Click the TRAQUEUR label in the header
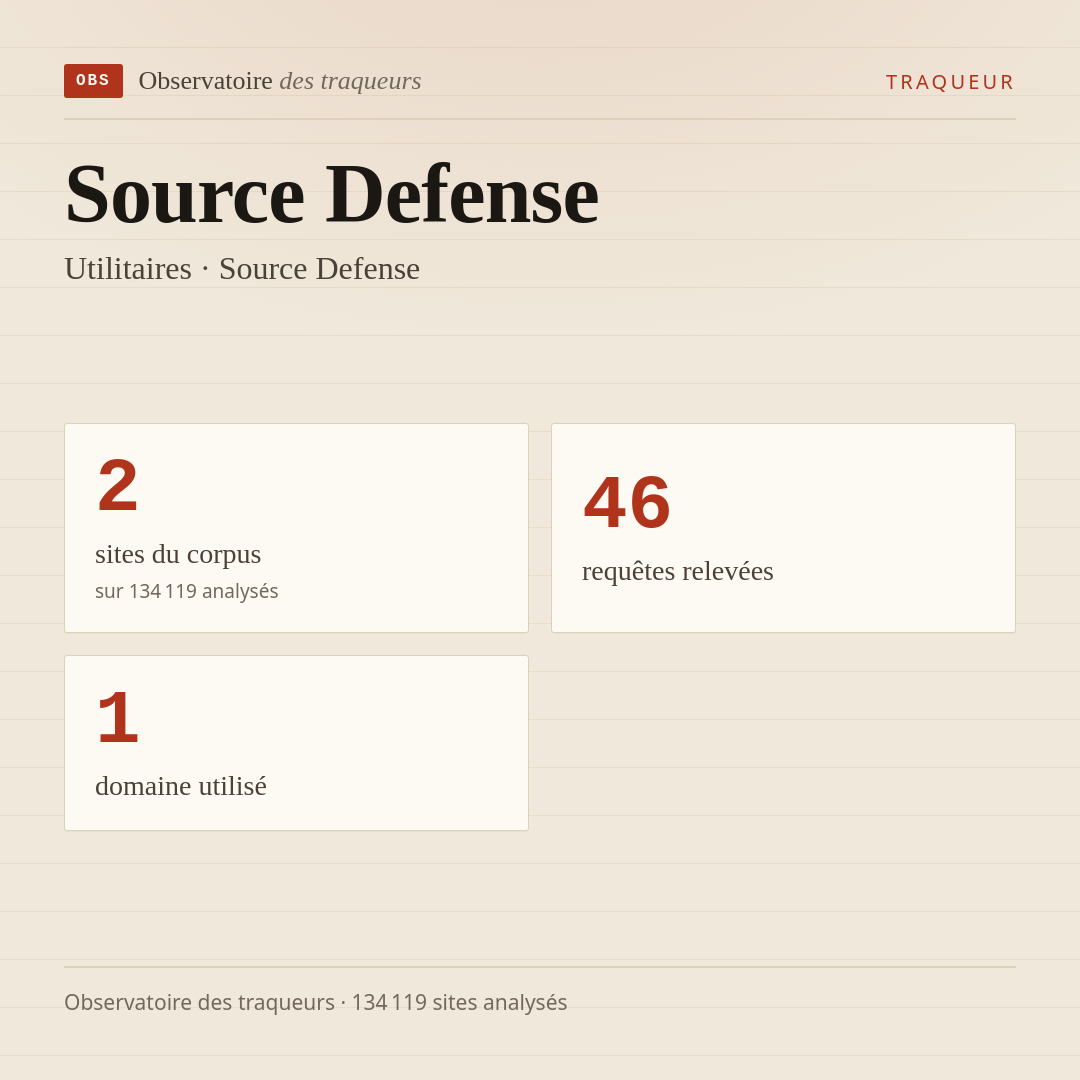 (950, 83)
